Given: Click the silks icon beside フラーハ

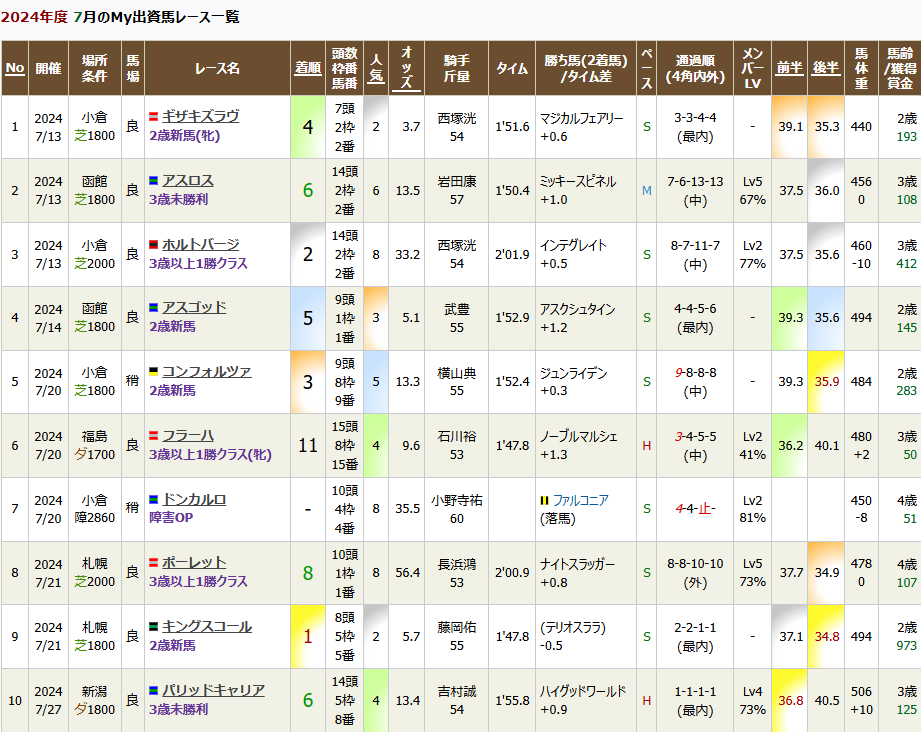Looking at the screenshot, I should click(154, 436).
